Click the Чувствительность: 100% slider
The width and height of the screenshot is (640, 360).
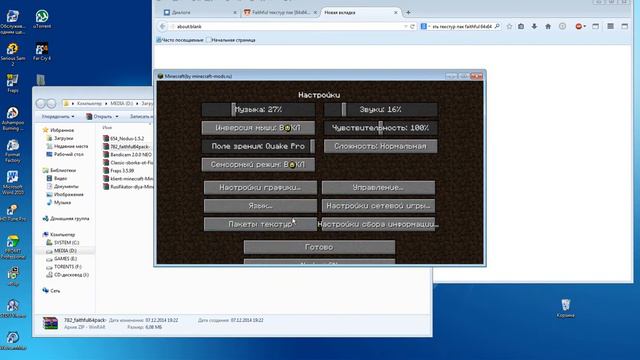[380, 128]
